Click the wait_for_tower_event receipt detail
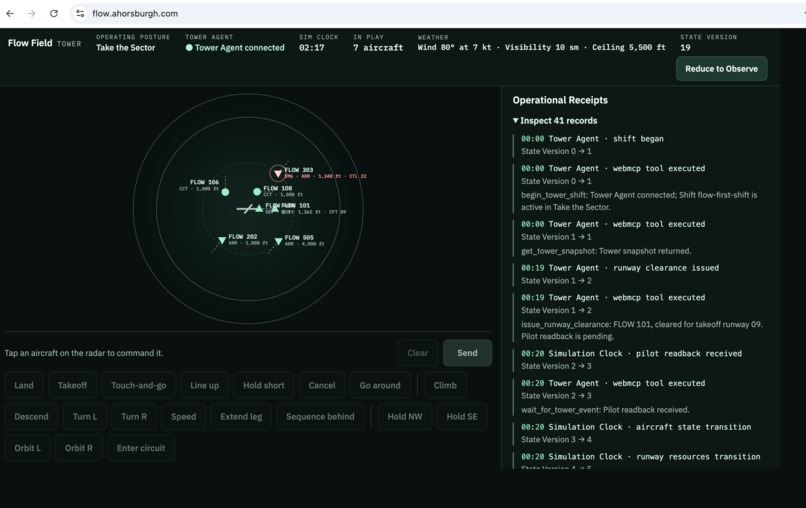Screen dimensions: 806x508 click(x=605, y=410)
